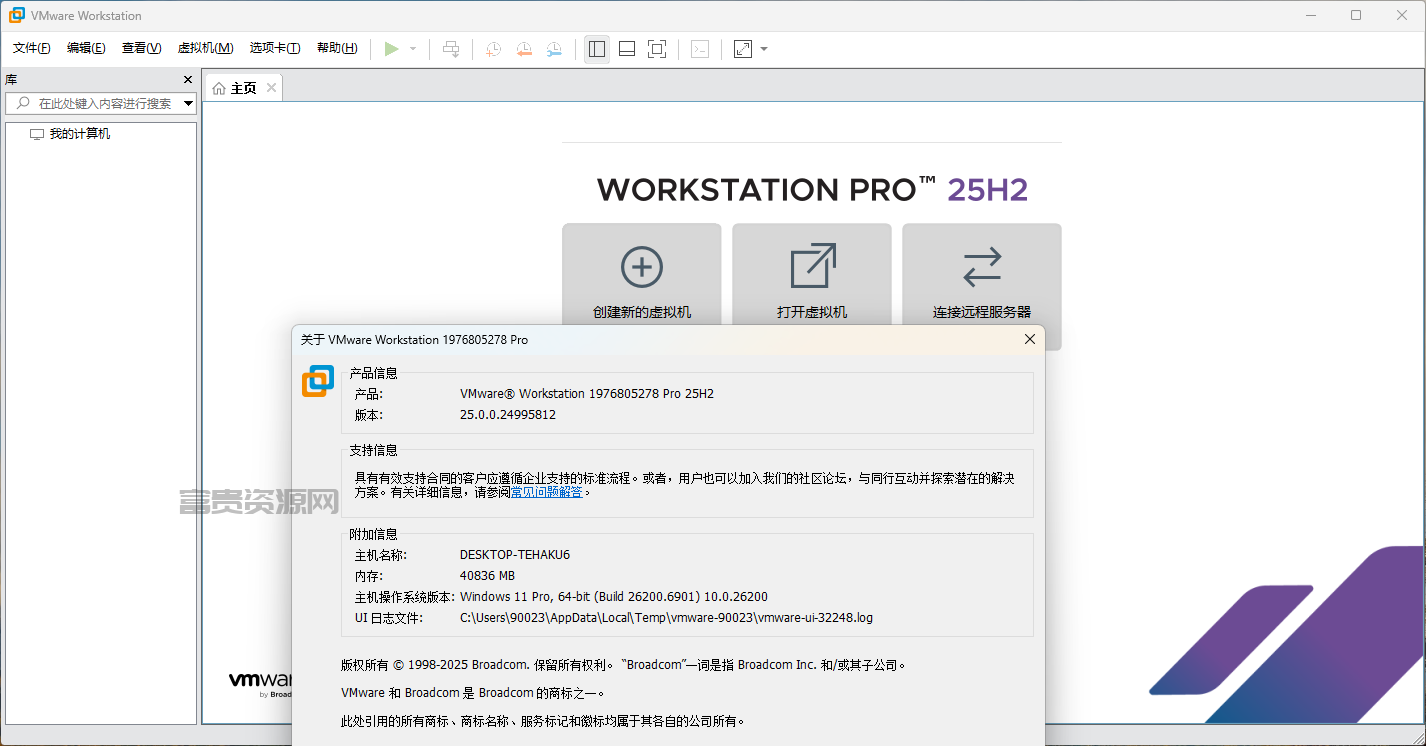Open the 常见问题解答 link
1426x746 pixels.
coord(547,492)
